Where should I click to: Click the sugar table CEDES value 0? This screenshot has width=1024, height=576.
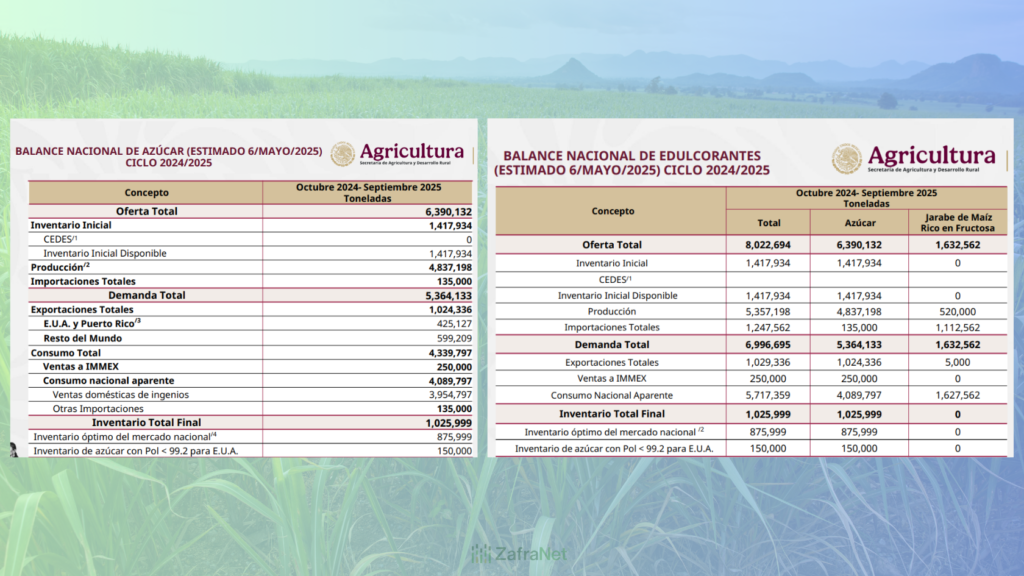(x=468, y=240)
